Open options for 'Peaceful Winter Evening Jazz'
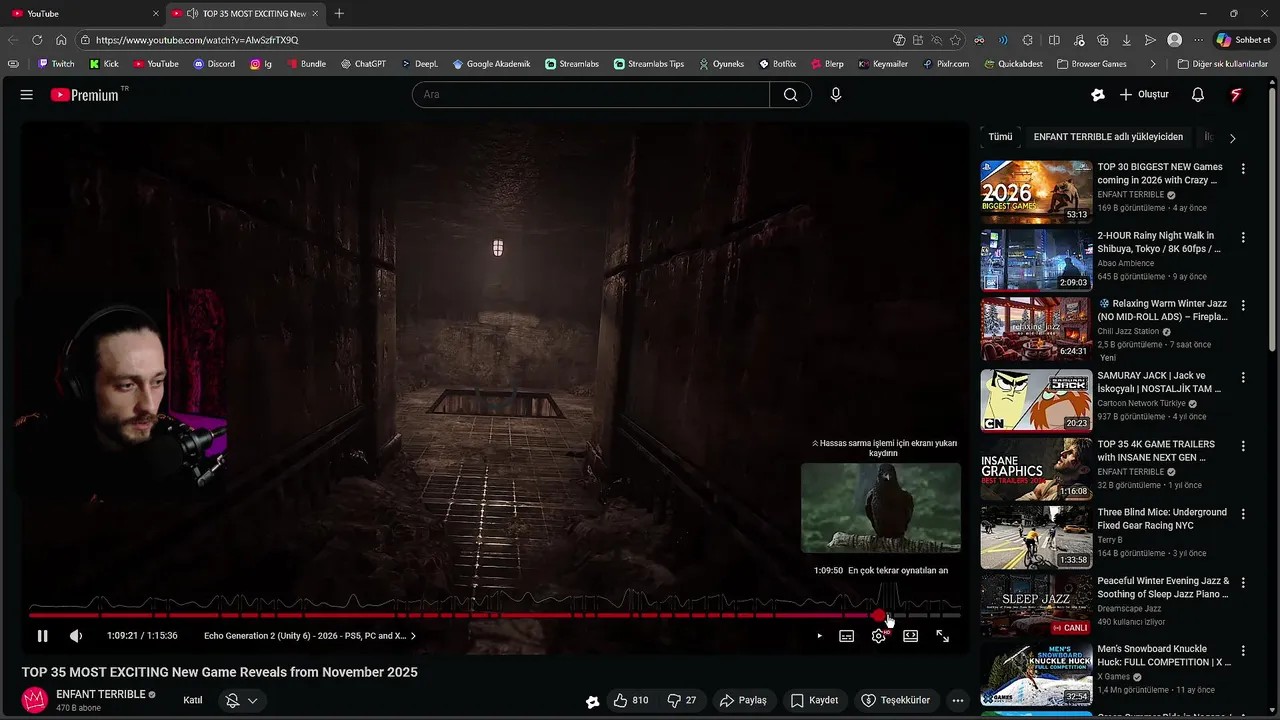The image size is (1280, 720). pyautogui.click(x=1243, y=583)
